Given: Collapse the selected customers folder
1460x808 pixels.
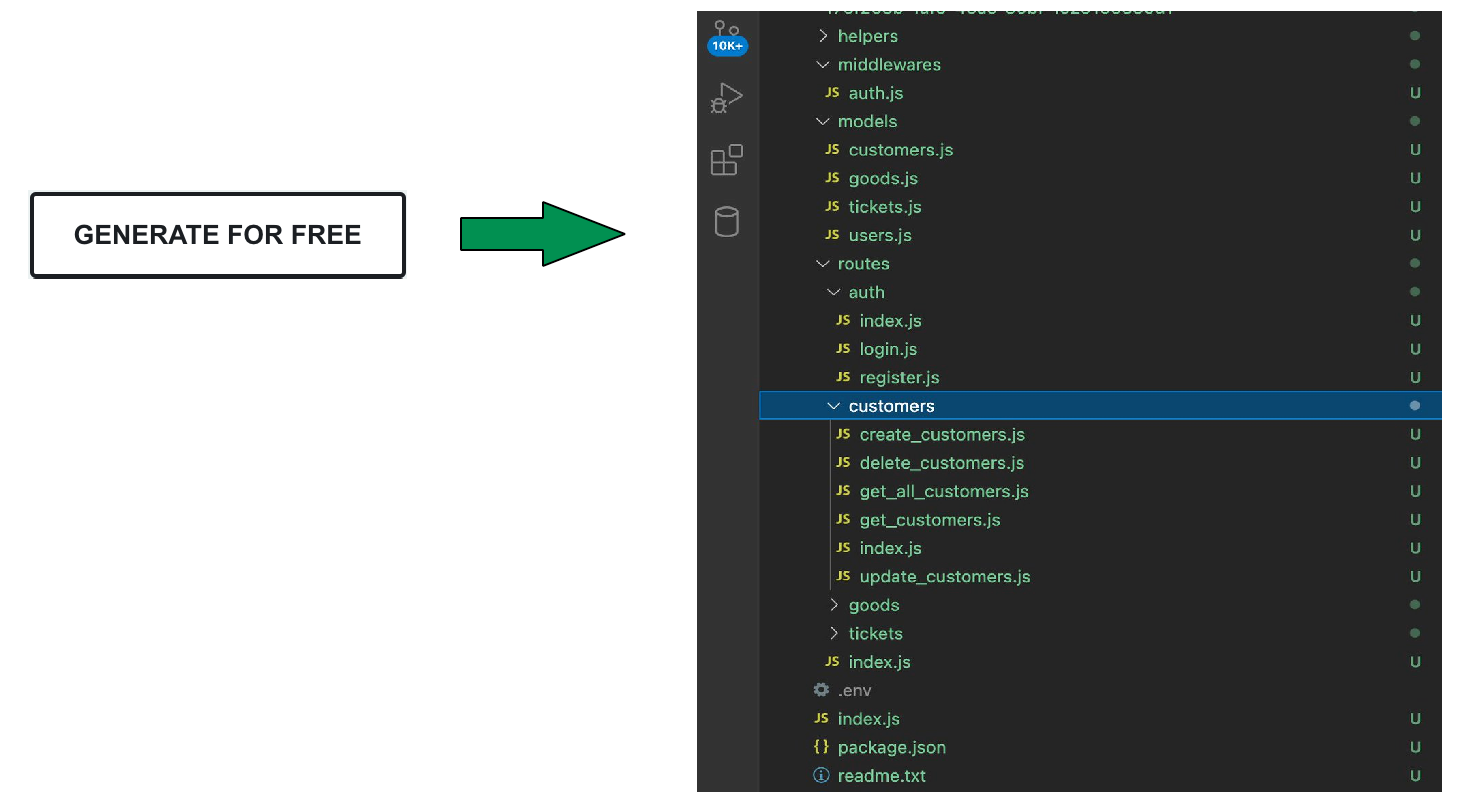Looking at the screenshot, I should (1100, 406).
